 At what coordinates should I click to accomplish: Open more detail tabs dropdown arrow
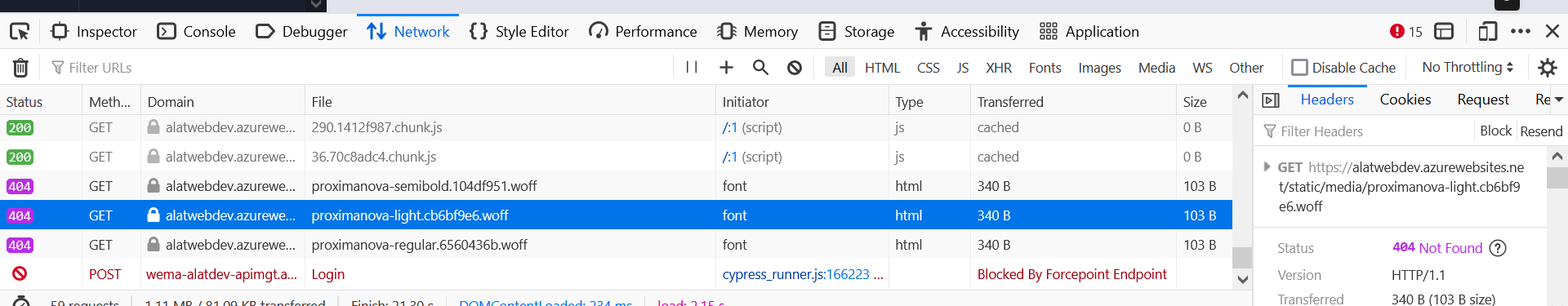tap(1559, 100)
